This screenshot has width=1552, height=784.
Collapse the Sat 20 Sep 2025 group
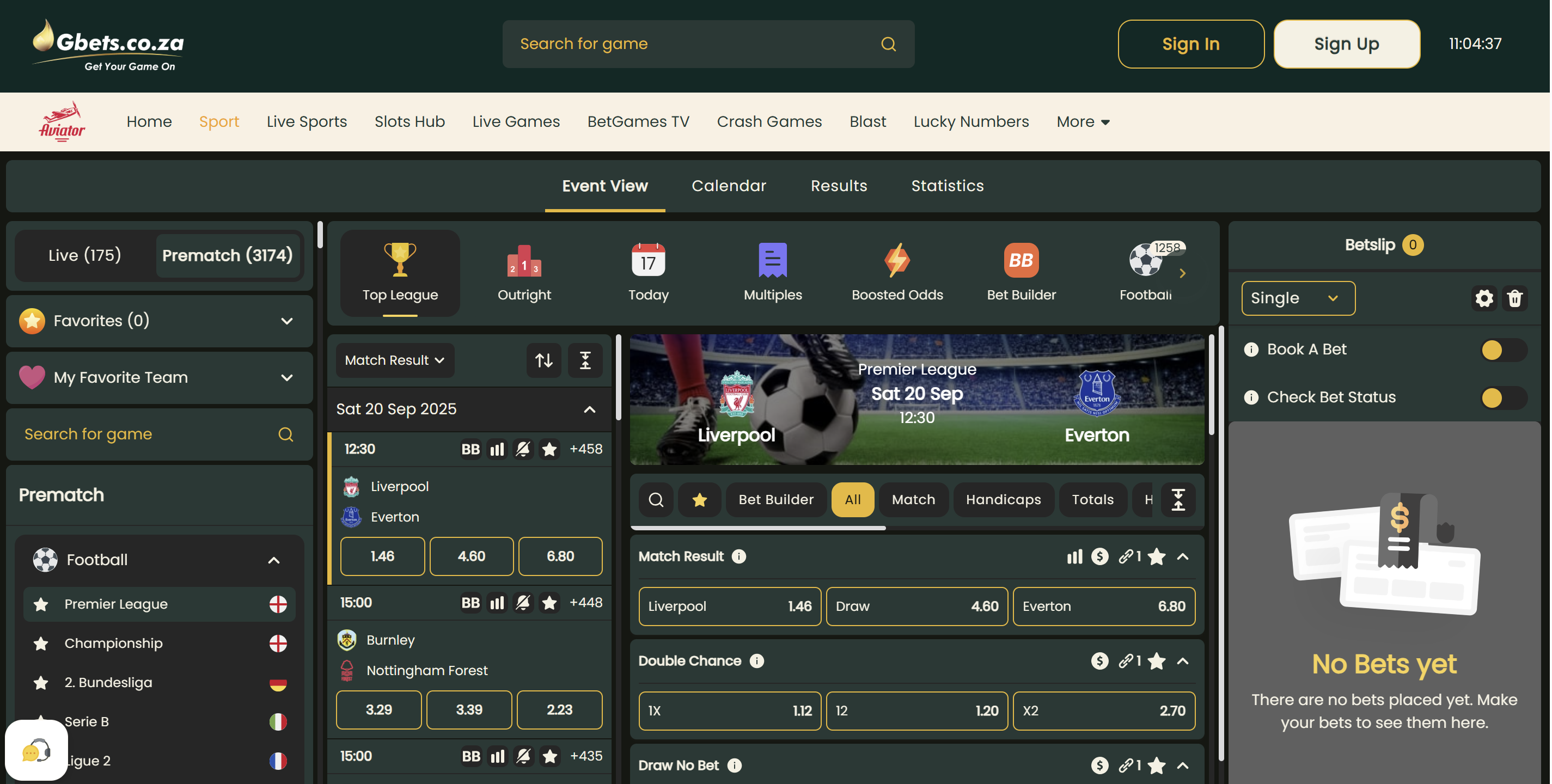[x=589, y=409]
